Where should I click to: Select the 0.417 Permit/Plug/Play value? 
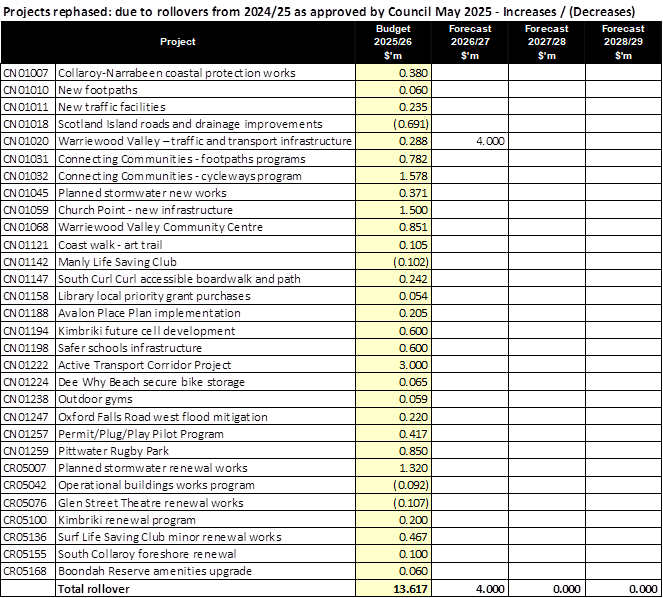tap(413, 434)
